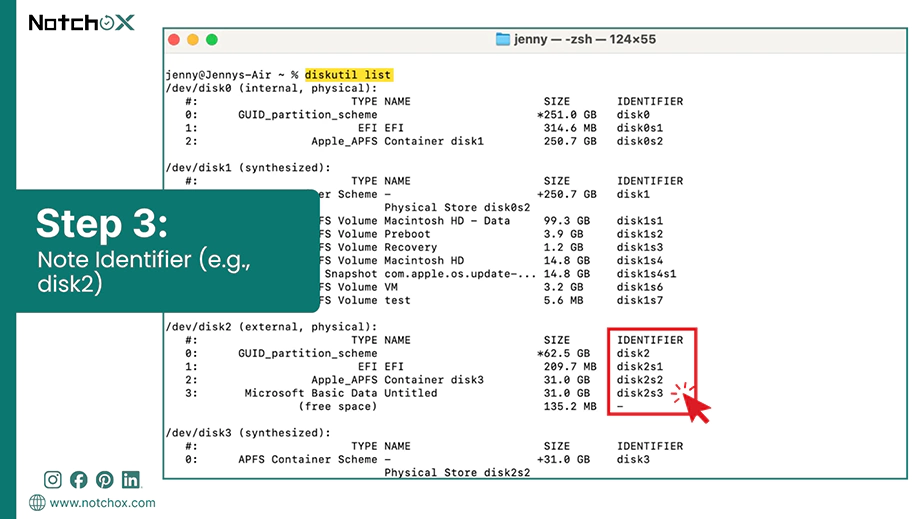Screen dimensions: 922x519
Task: Click the globe icon beside the website address
Action: click(37, 503)
